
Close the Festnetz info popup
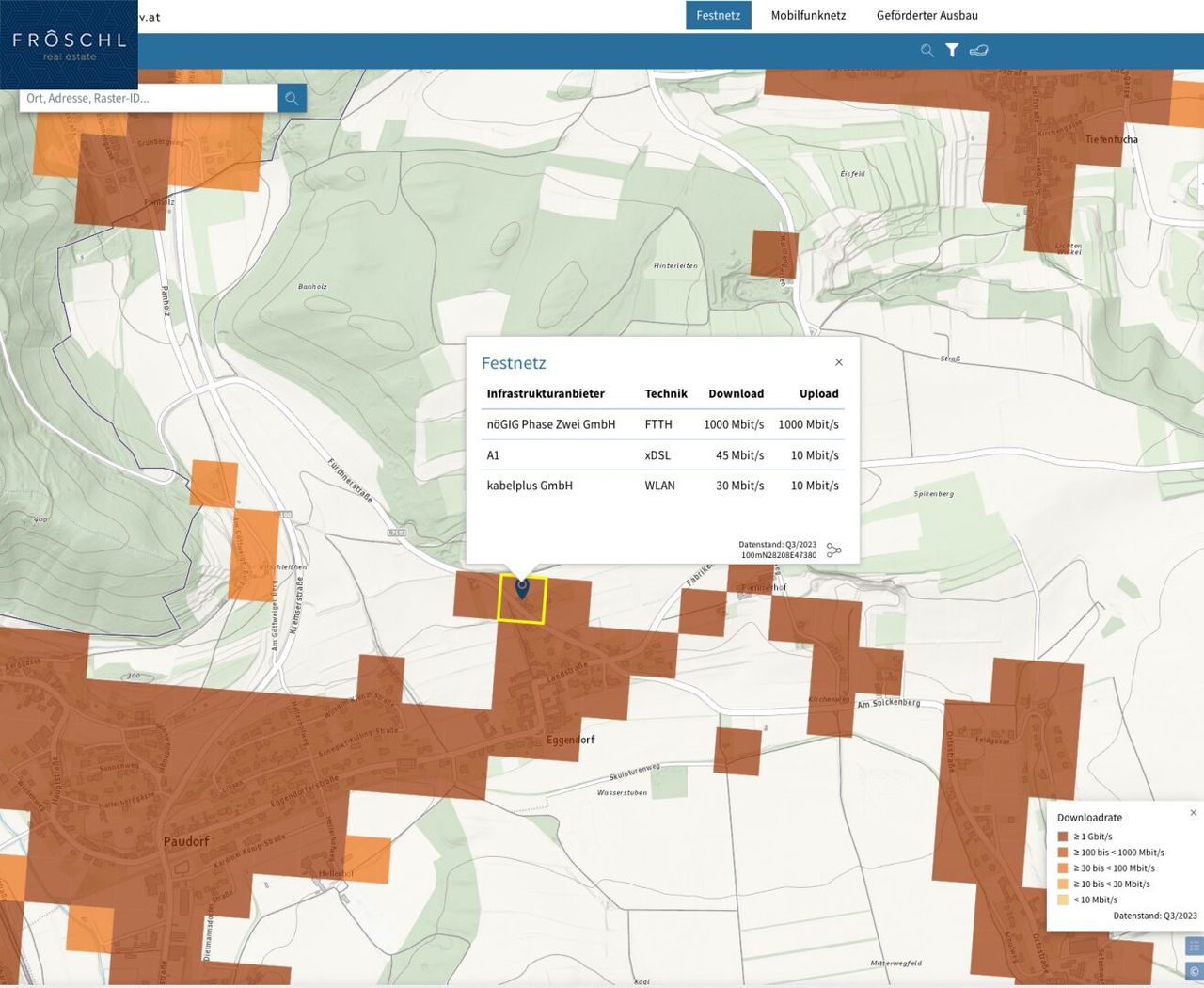point(839,362)
